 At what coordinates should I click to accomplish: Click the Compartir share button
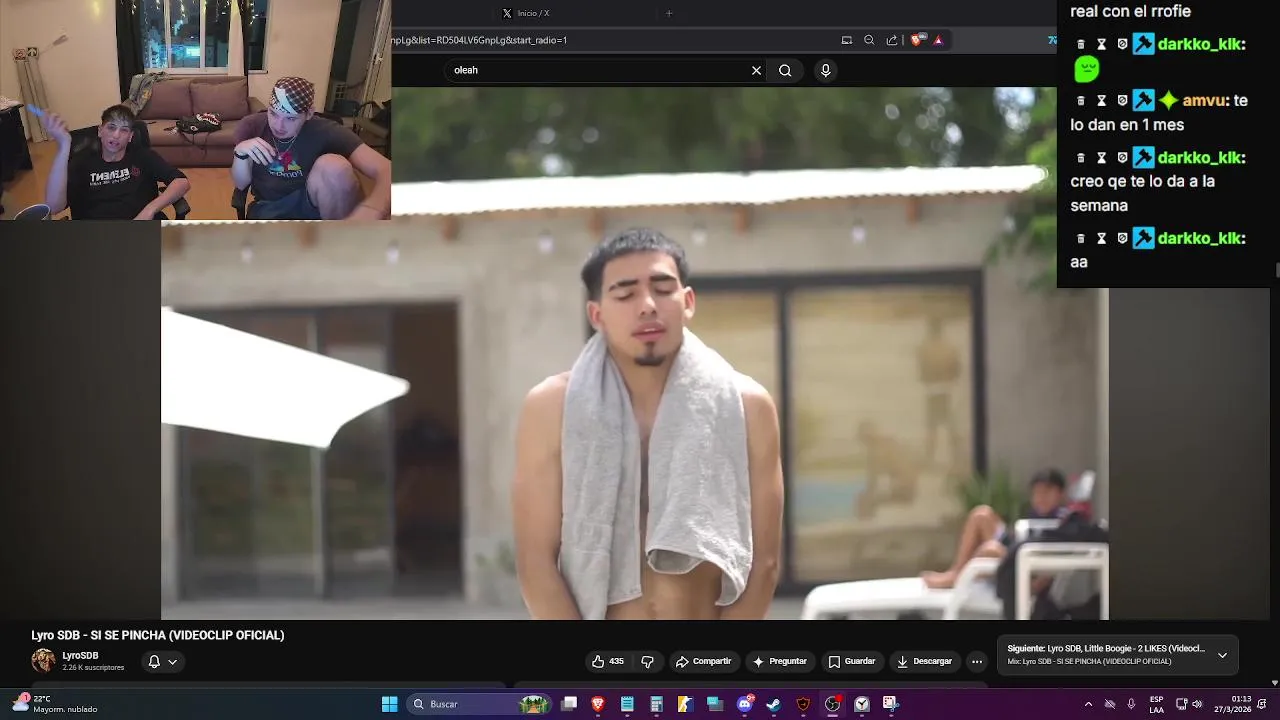point(704,661)
